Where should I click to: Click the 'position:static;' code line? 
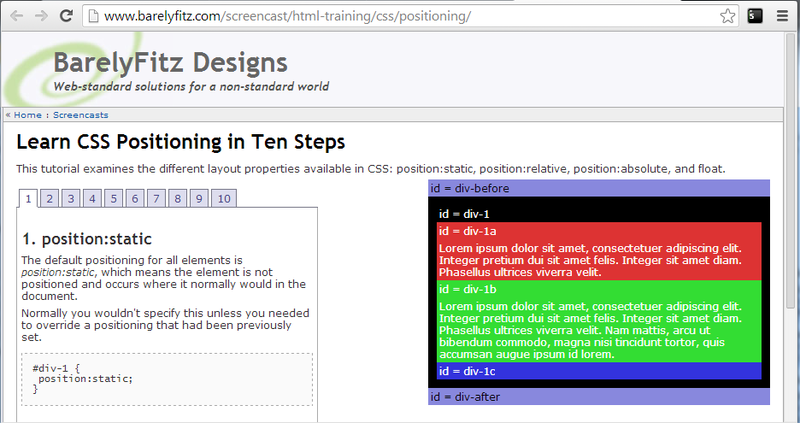(85, 379)
